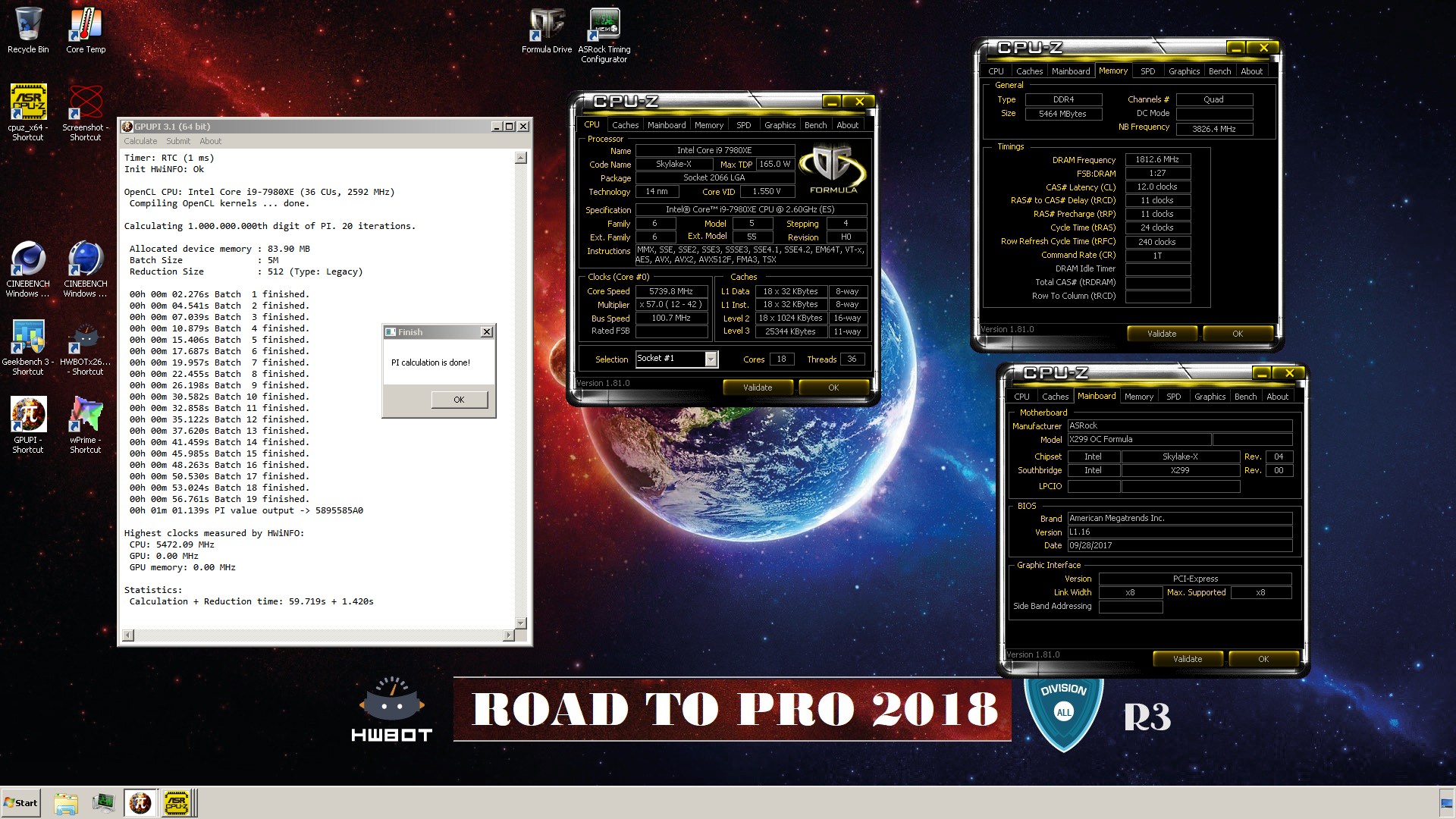Open ASRock Timing Configurator icon

[604, 35]
